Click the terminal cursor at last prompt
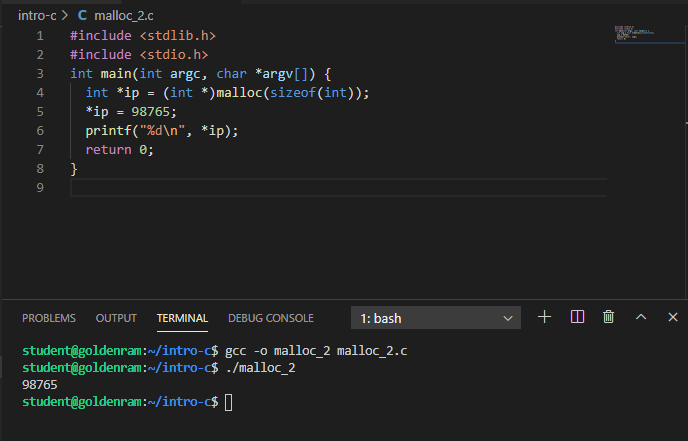688x441 pixels. pos(229,402)
